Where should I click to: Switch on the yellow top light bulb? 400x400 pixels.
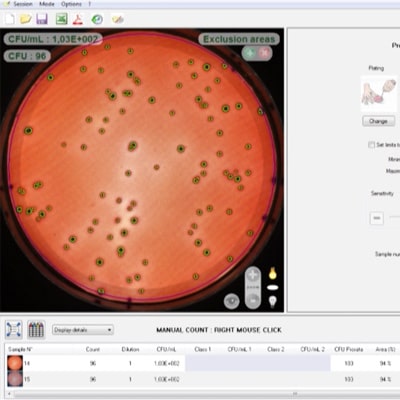(x=273, y=273)
